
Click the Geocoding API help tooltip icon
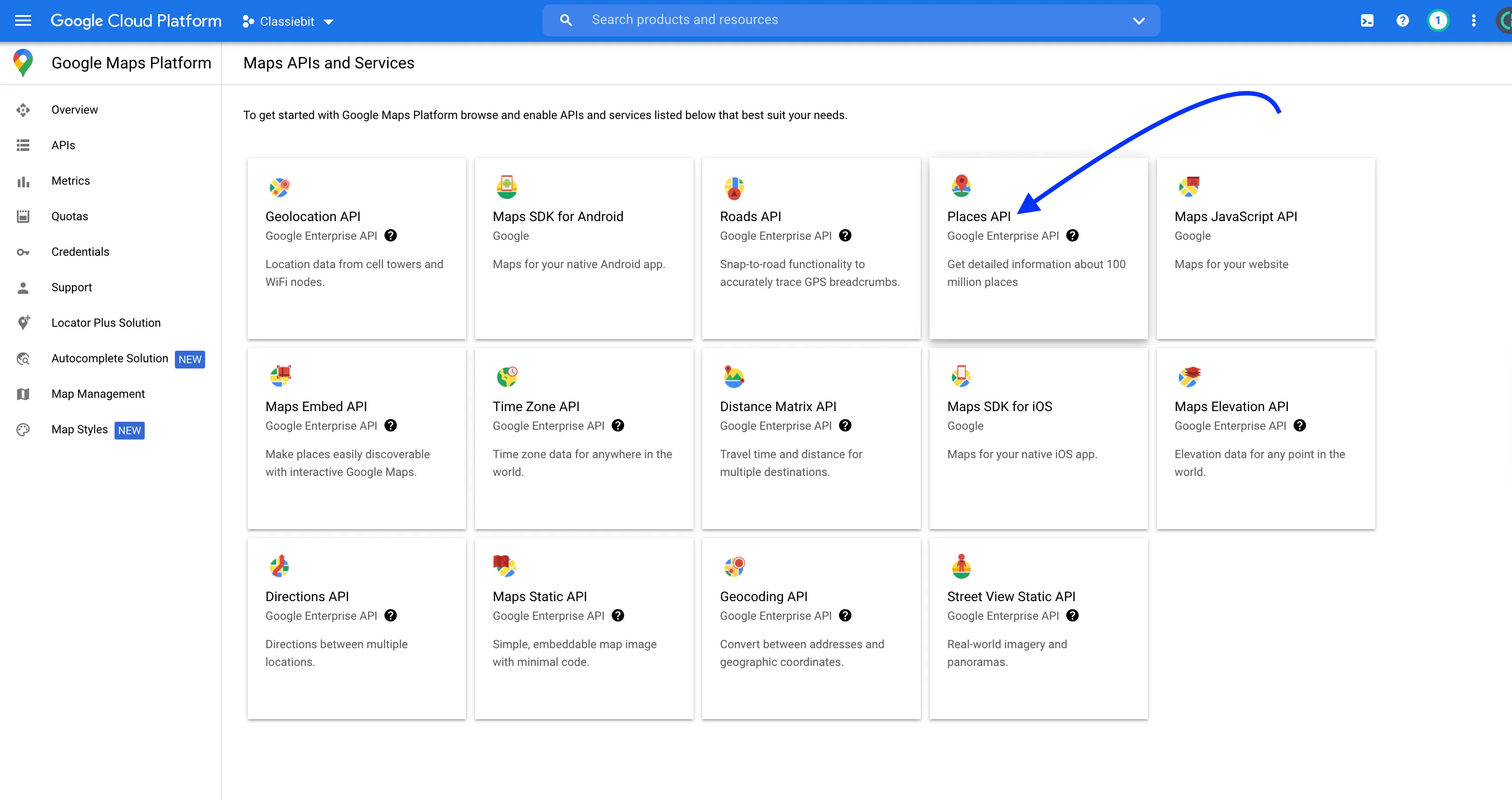[x=845, y=616]
